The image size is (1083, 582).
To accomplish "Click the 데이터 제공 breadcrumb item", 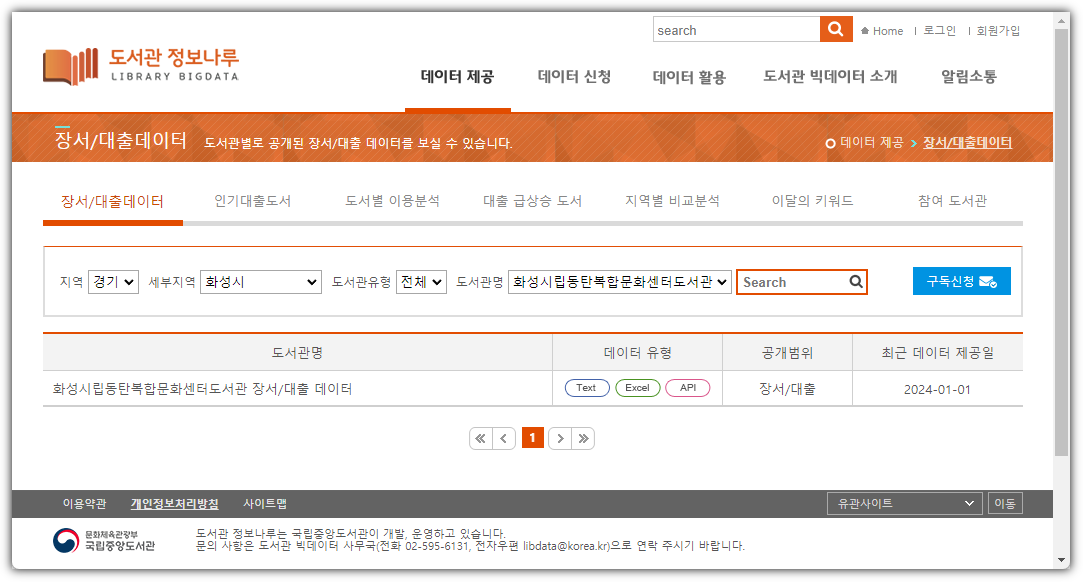I will tap(872, 142).
